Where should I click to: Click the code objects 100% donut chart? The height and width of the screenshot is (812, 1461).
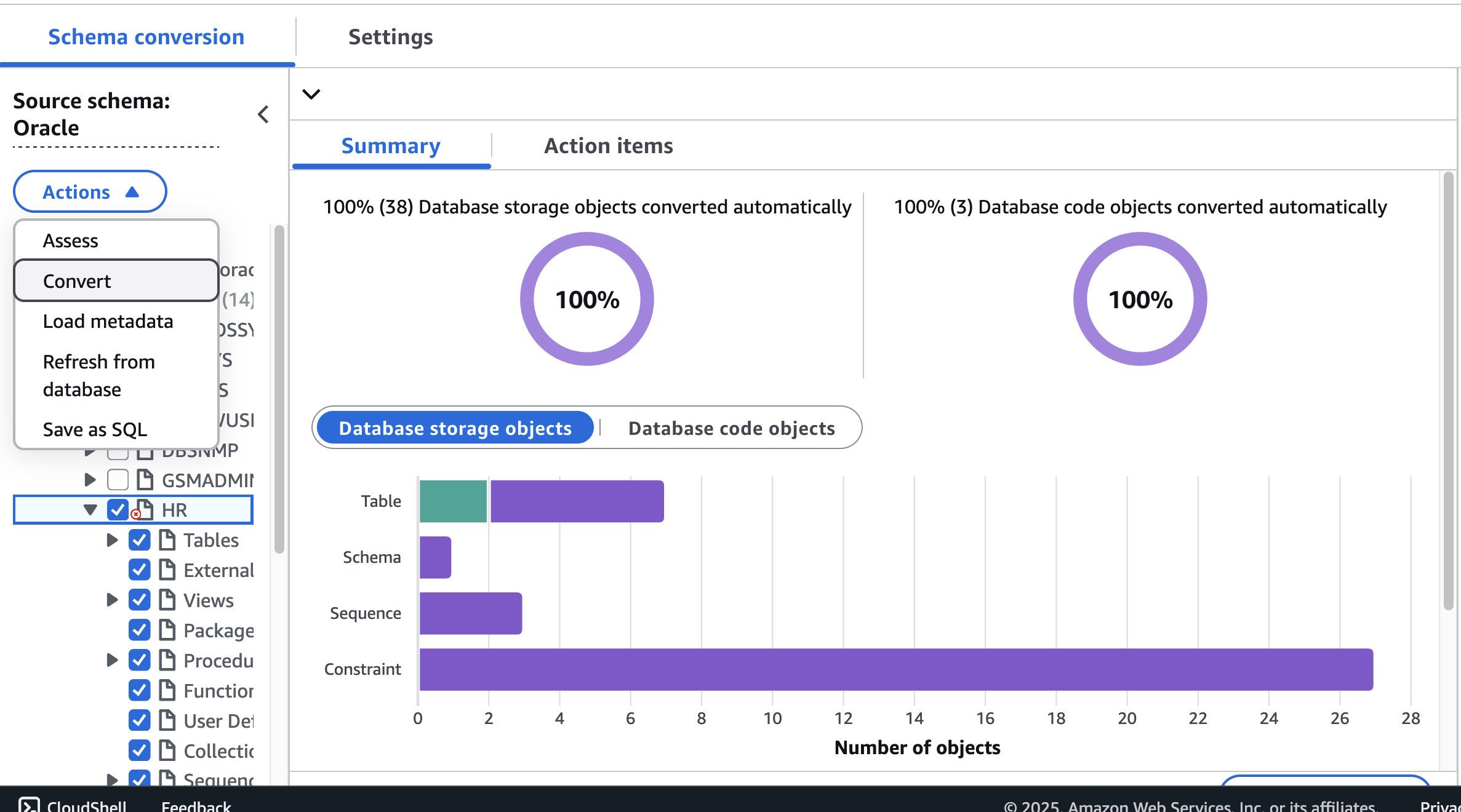pyautogui.click(x=1140, y=299)
